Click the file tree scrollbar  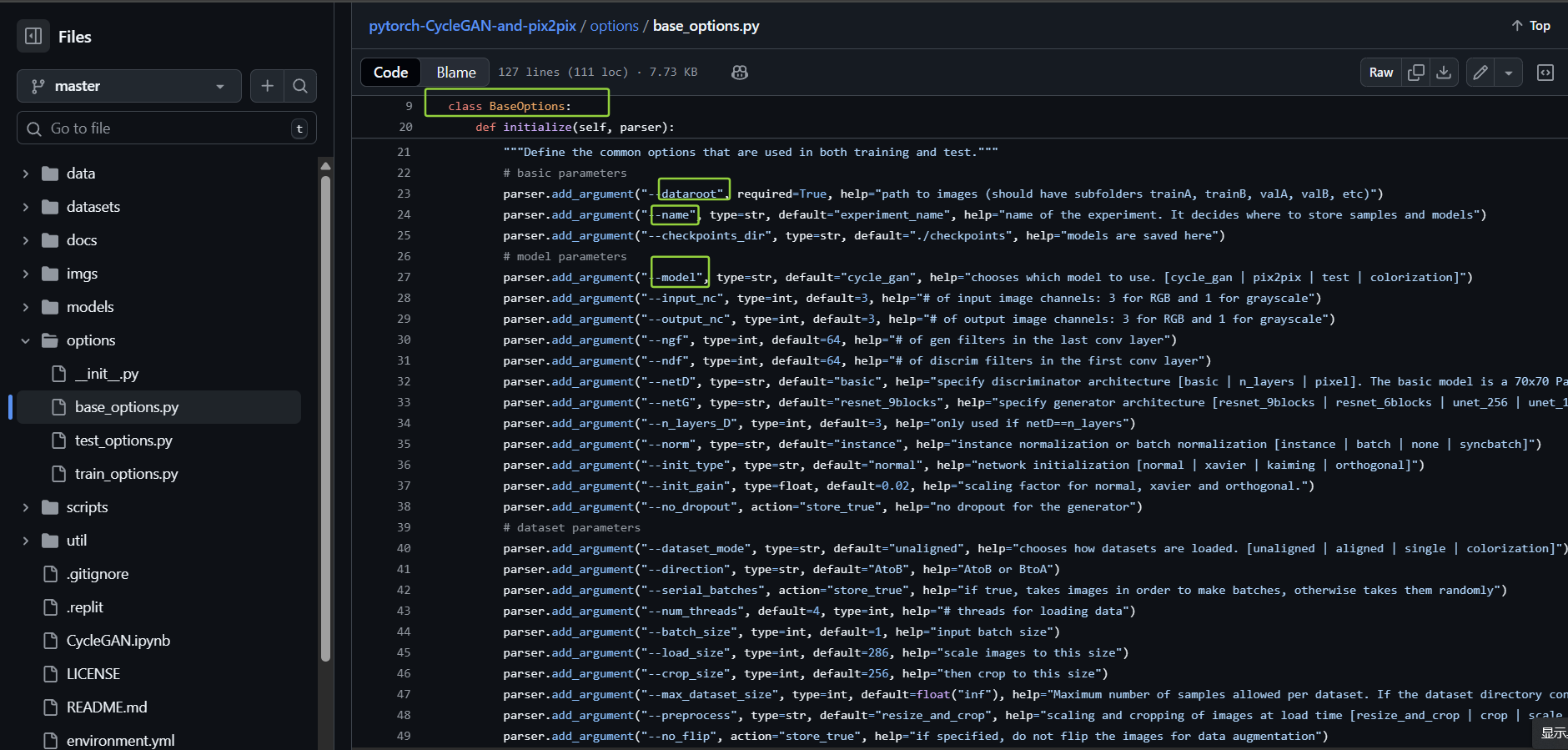[325, 417]
